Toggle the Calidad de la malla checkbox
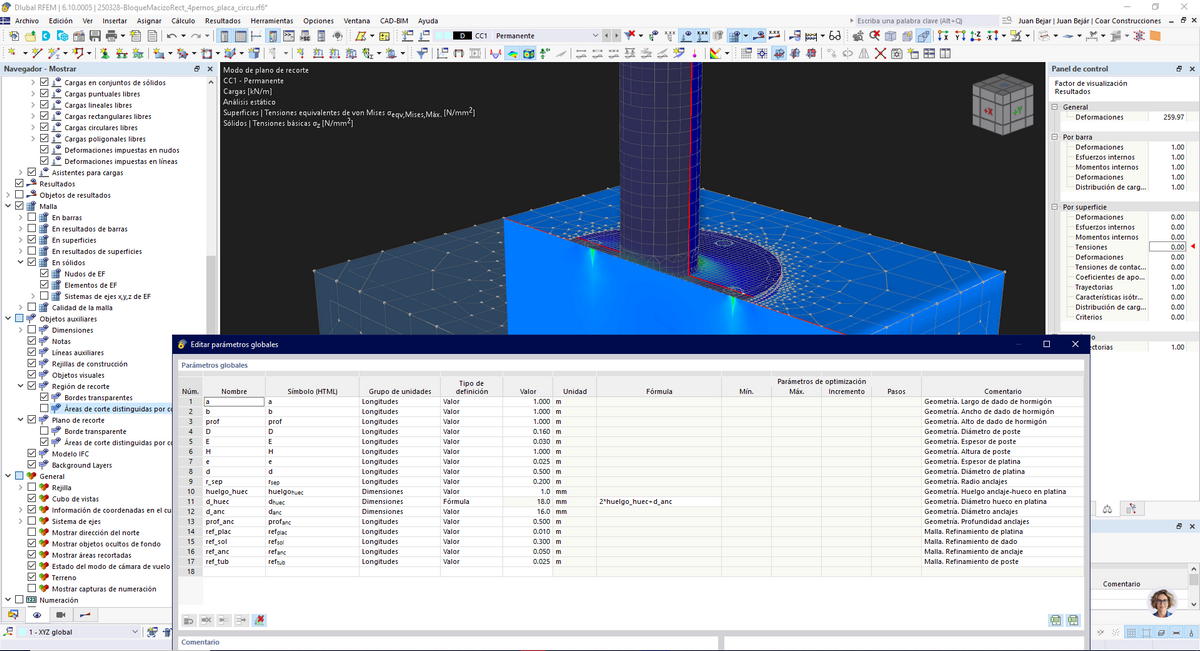Image resolution: width=1200 pixels, height=651 pixels. point(31,308)
